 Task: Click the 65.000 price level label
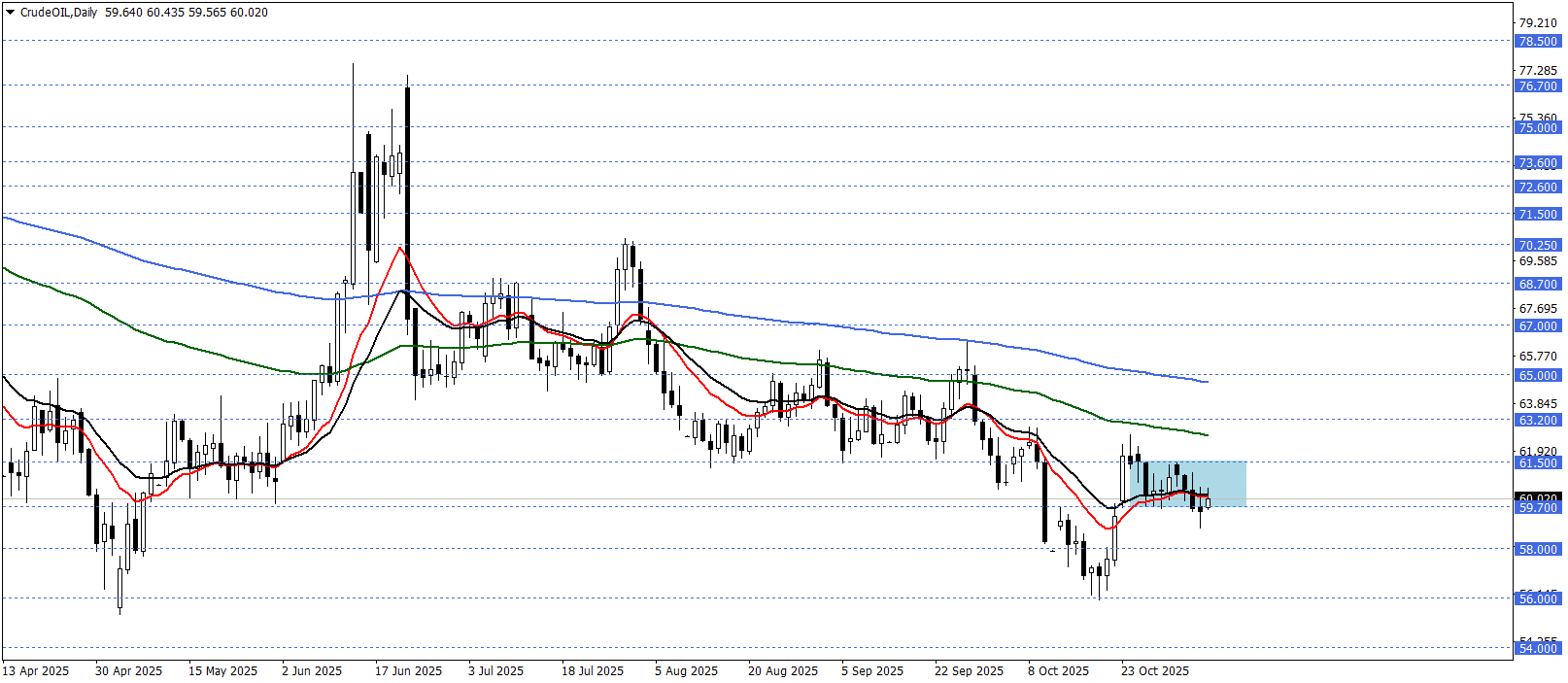(1538, 376)
